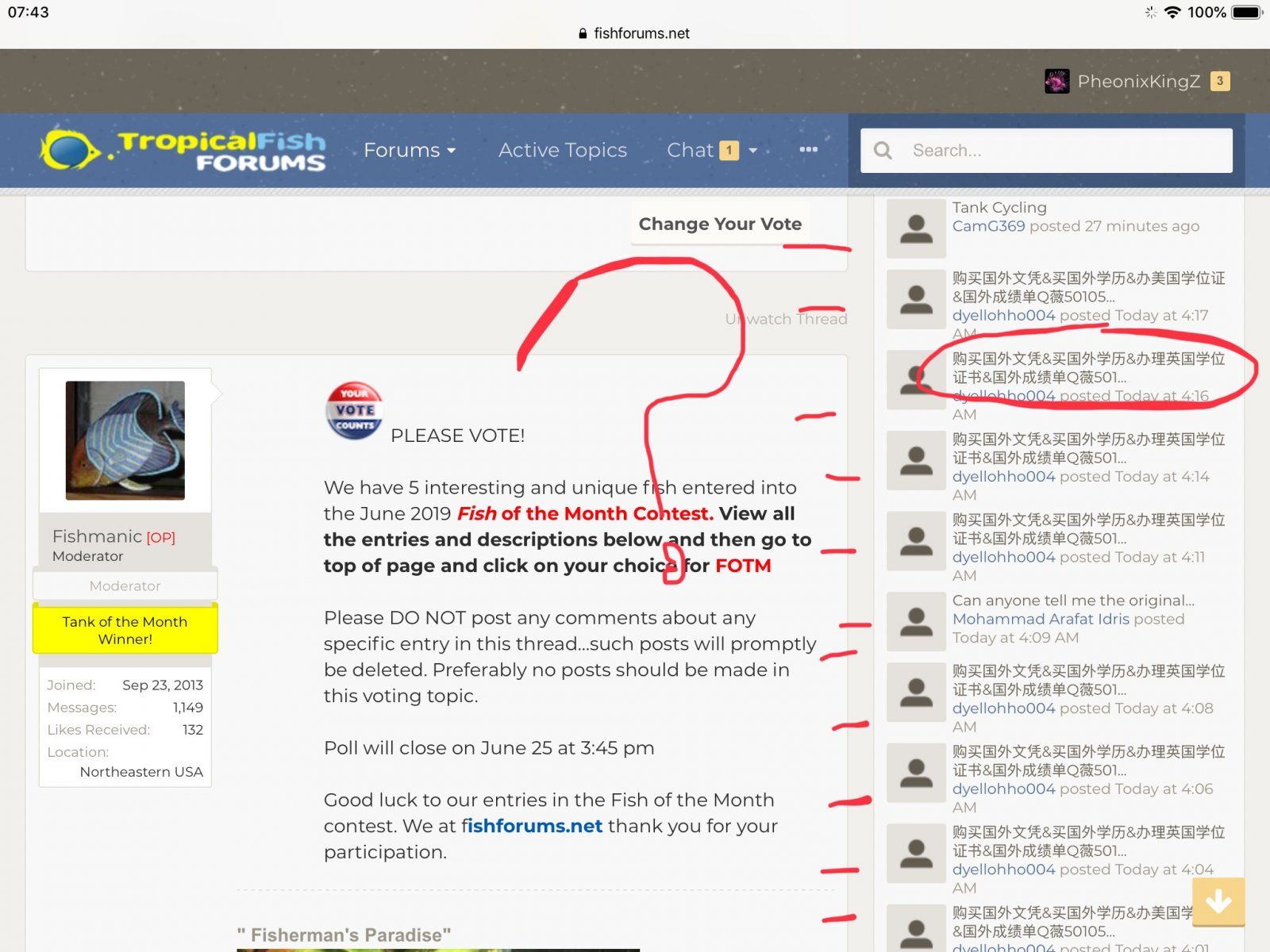1270x952 pixels.
Task: Click the search magnifier icon
Action: point(883,150)
